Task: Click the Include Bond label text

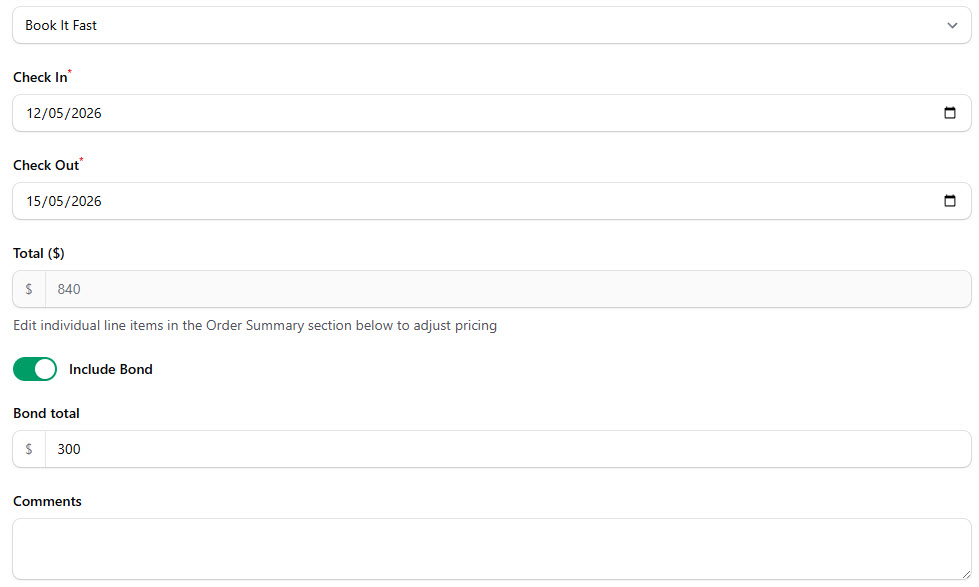Action: [x=110, y=369]
